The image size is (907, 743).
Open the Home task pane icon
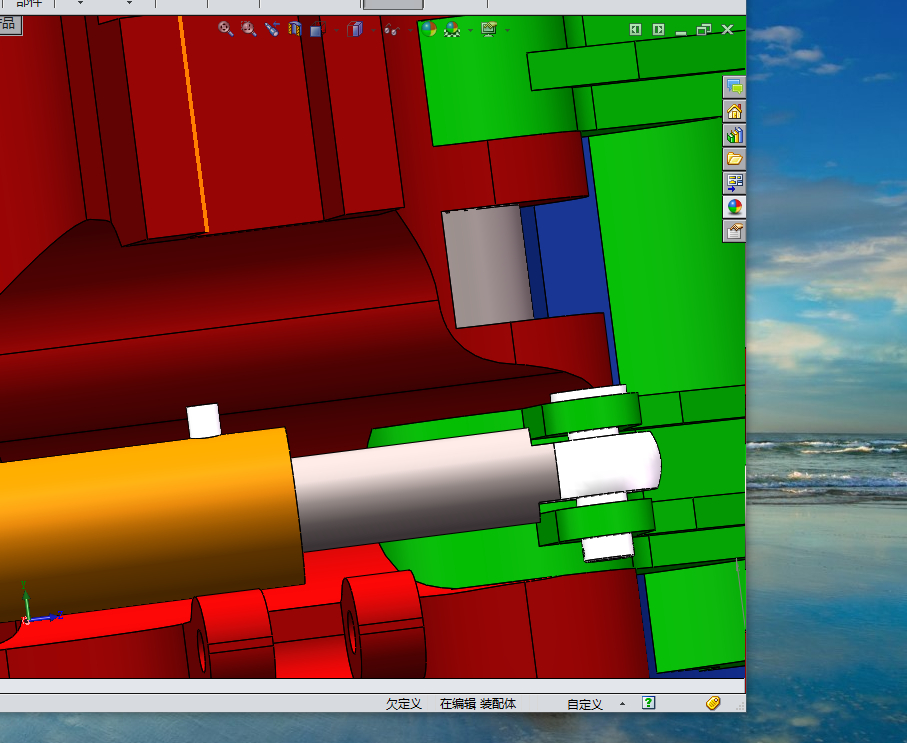coord(734,111)
